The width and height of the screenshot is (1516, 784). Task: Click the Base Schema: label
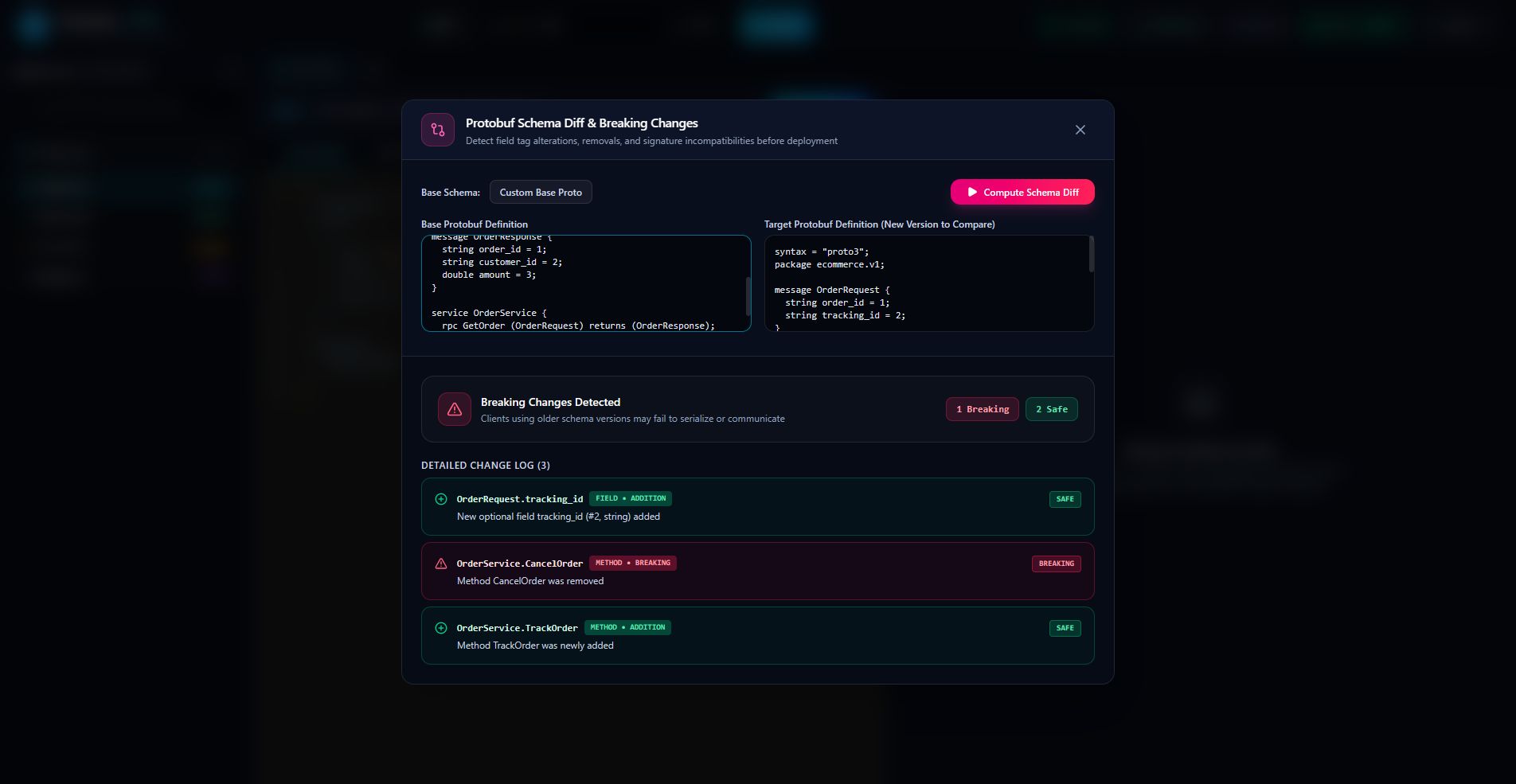point(451,193)
